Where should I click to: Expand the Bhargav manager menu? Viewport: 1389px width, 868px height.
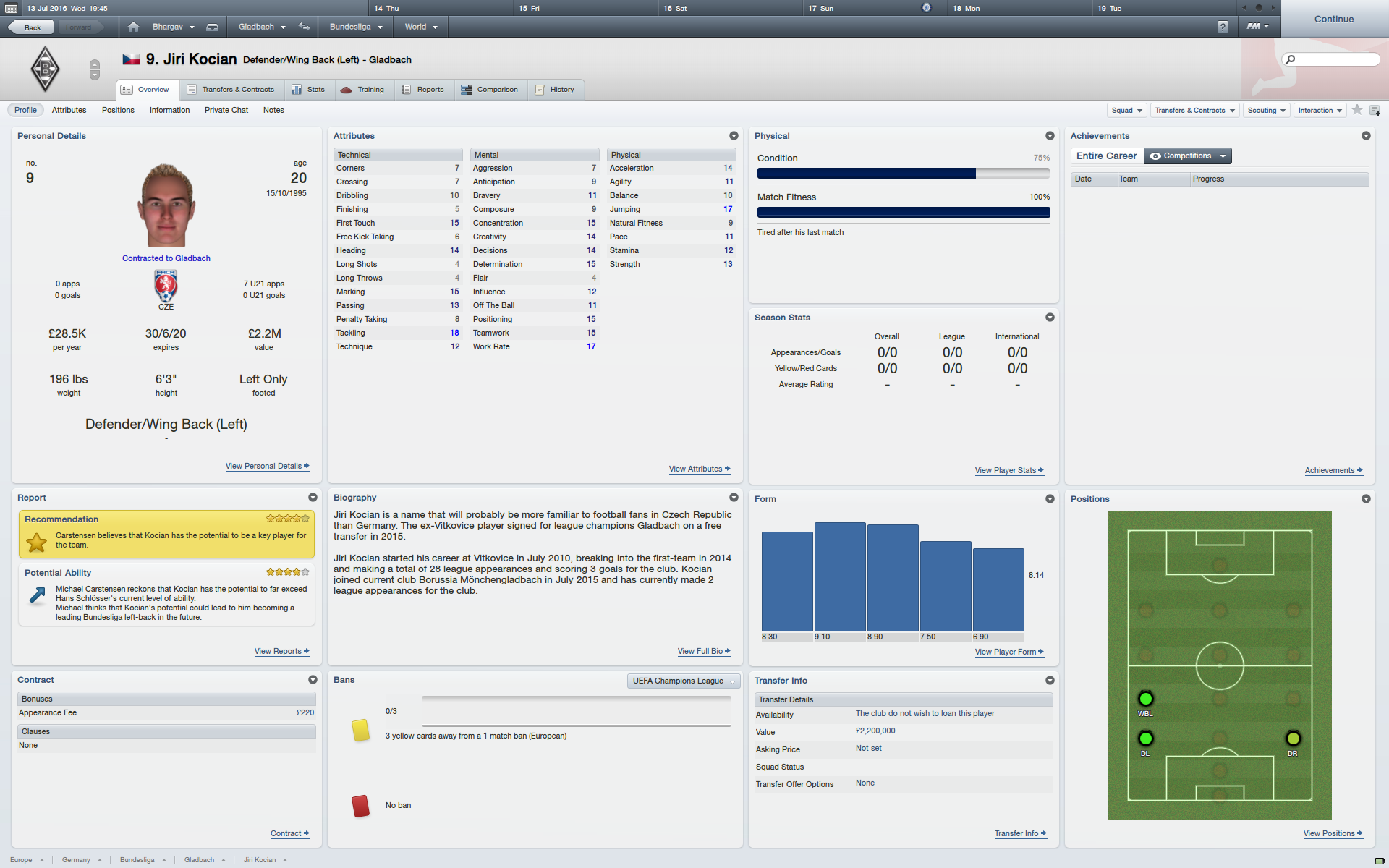click(173, 27)
